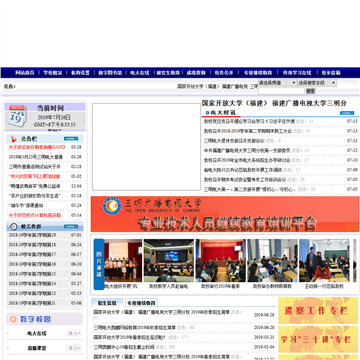Open the 专业技术人员继续教育培训平台 banner

point(225,214)
